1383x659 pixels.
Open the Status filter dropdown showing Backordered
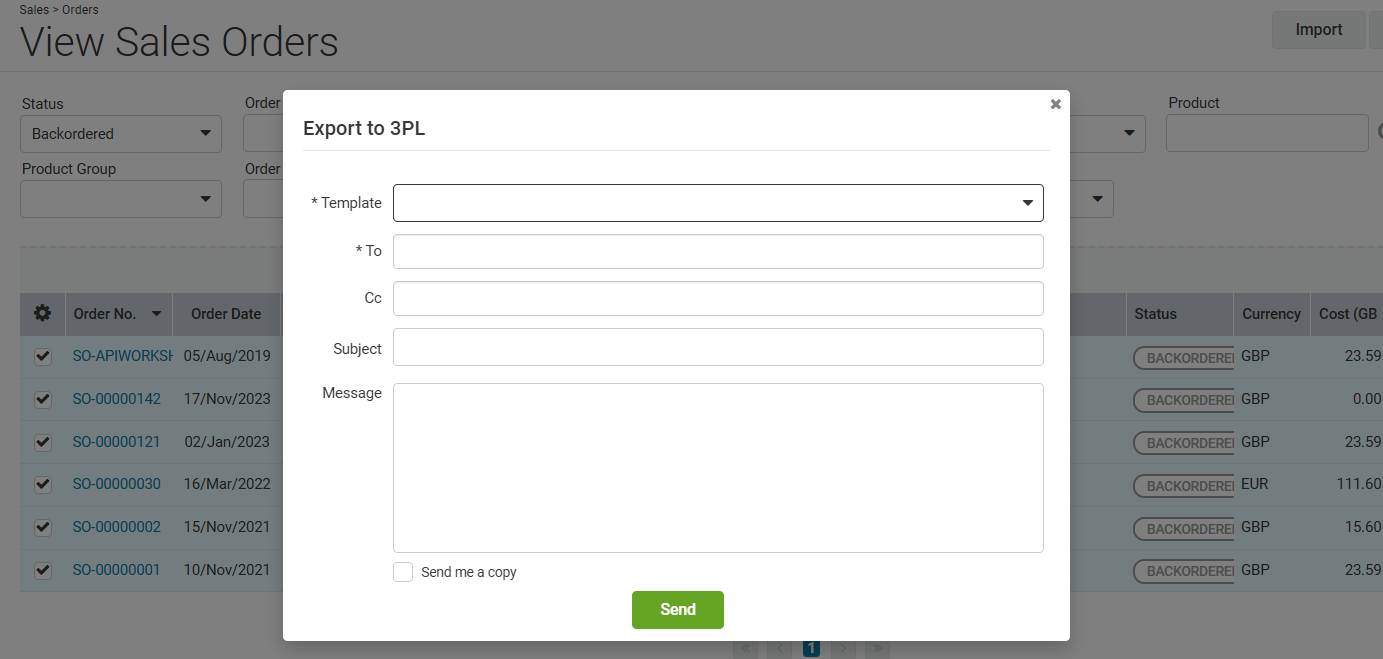pyautogui.click(x=121, y=133)
